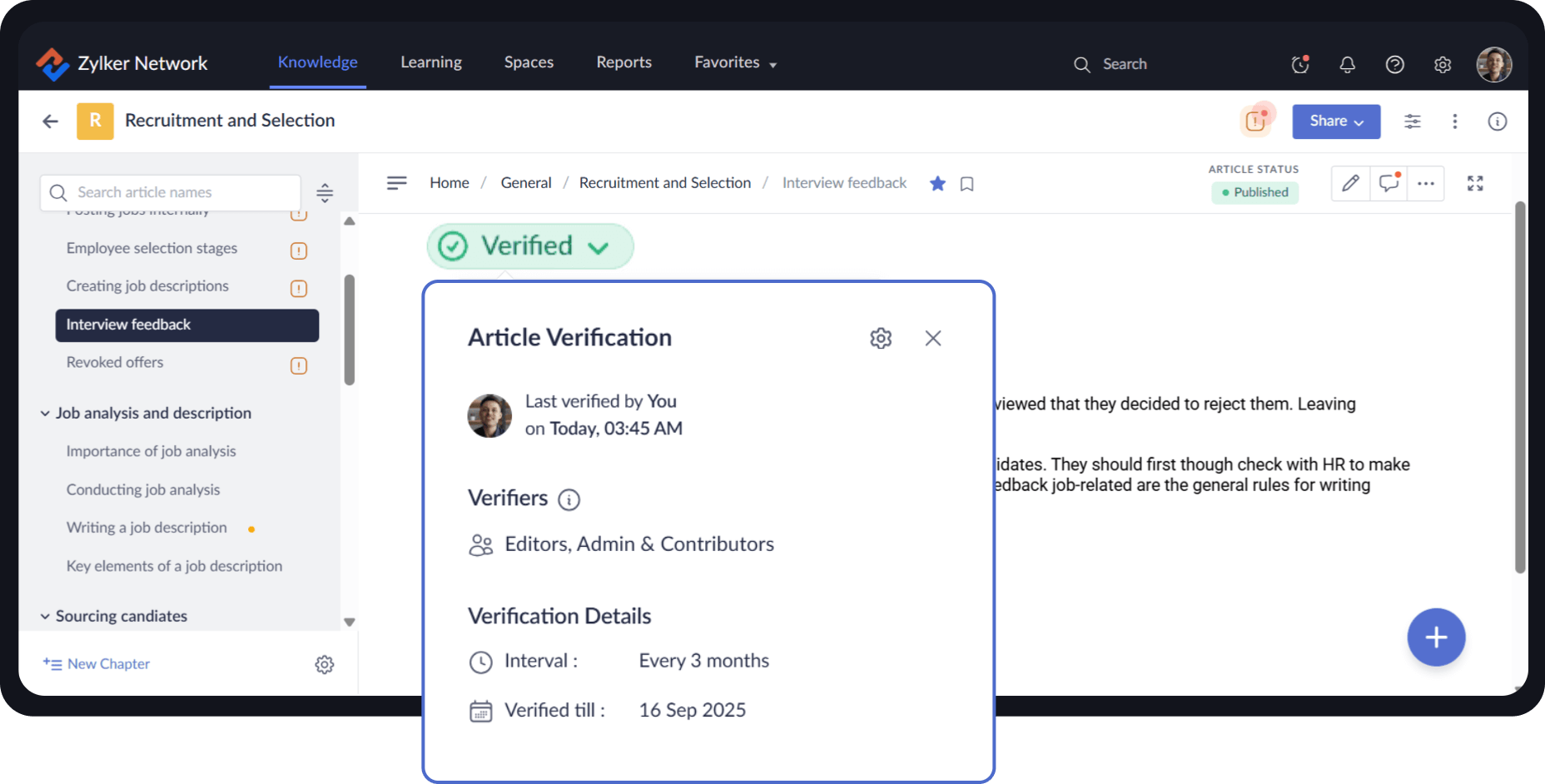Bookmark the article with the bookmark icon

coord(966,183)
